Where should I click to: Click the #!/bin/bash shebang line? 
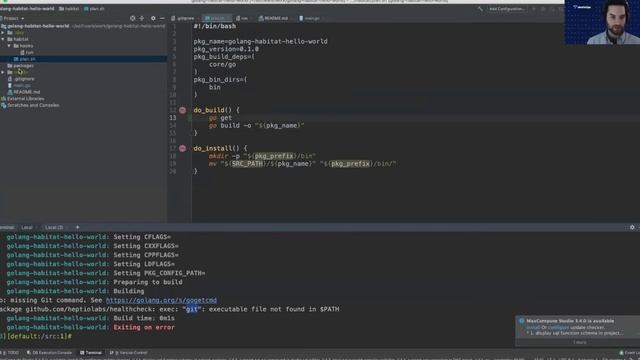pos(215,26)
